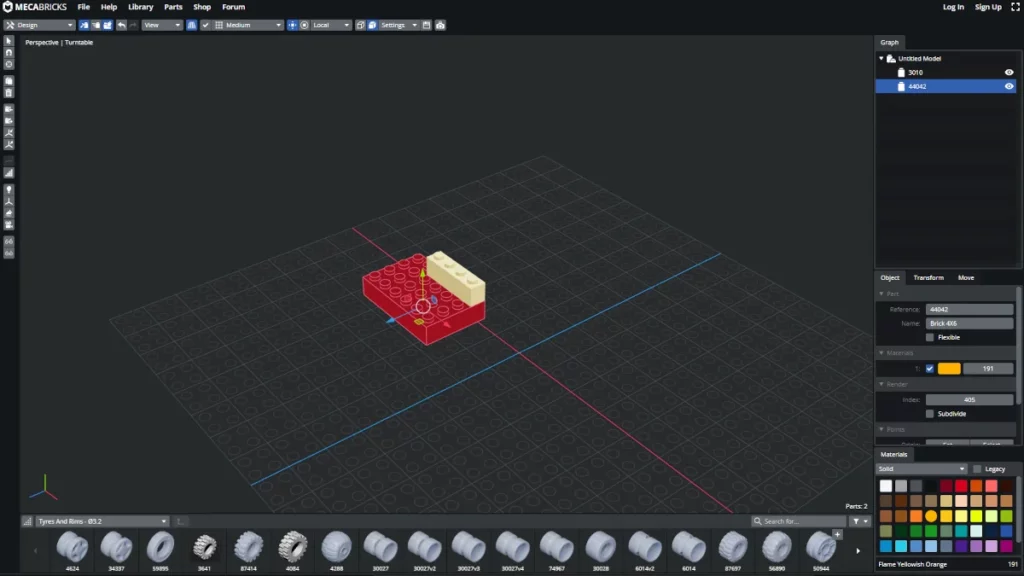Click the third blue selection mode icon
The width and height of the screenshot is (1024, 576).
(108, 25)
